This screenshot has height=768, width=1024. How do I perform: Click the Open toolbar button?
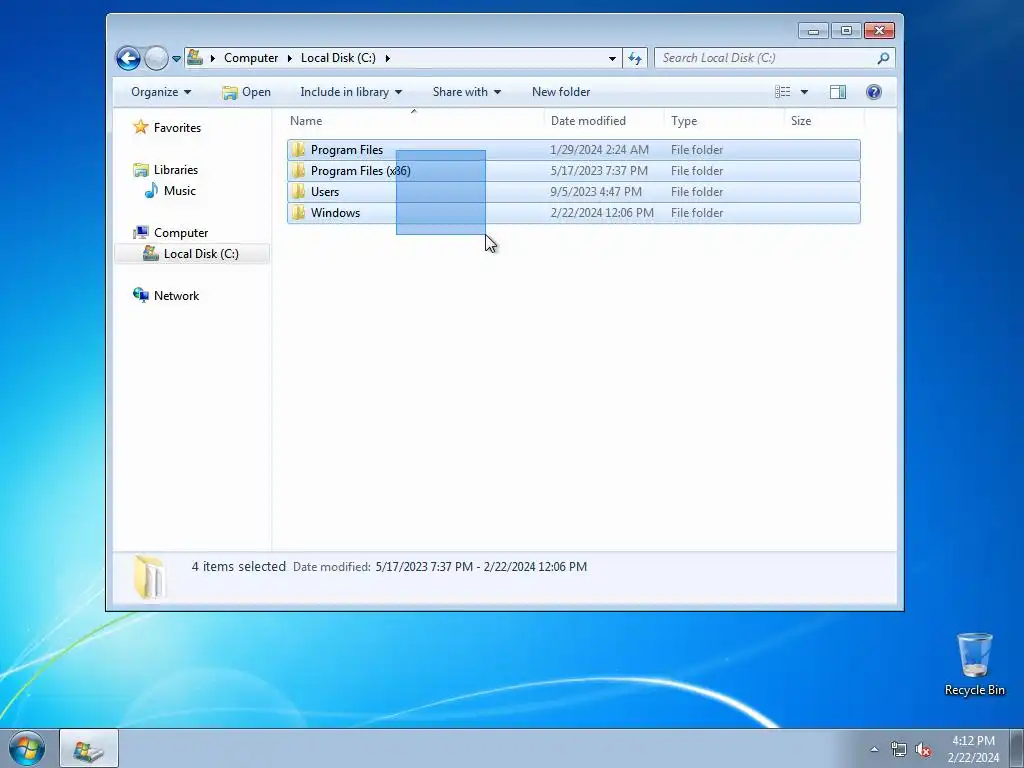[x=246, y=92]
